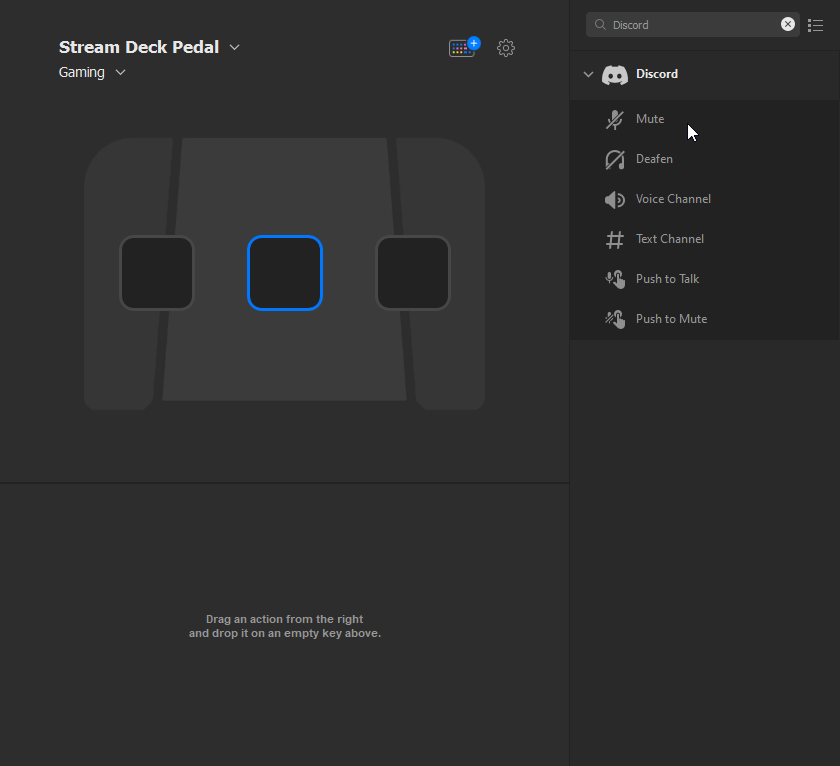The image size is (840, 766).
Task: Choose the Deafen action entry
Action: 654,159
